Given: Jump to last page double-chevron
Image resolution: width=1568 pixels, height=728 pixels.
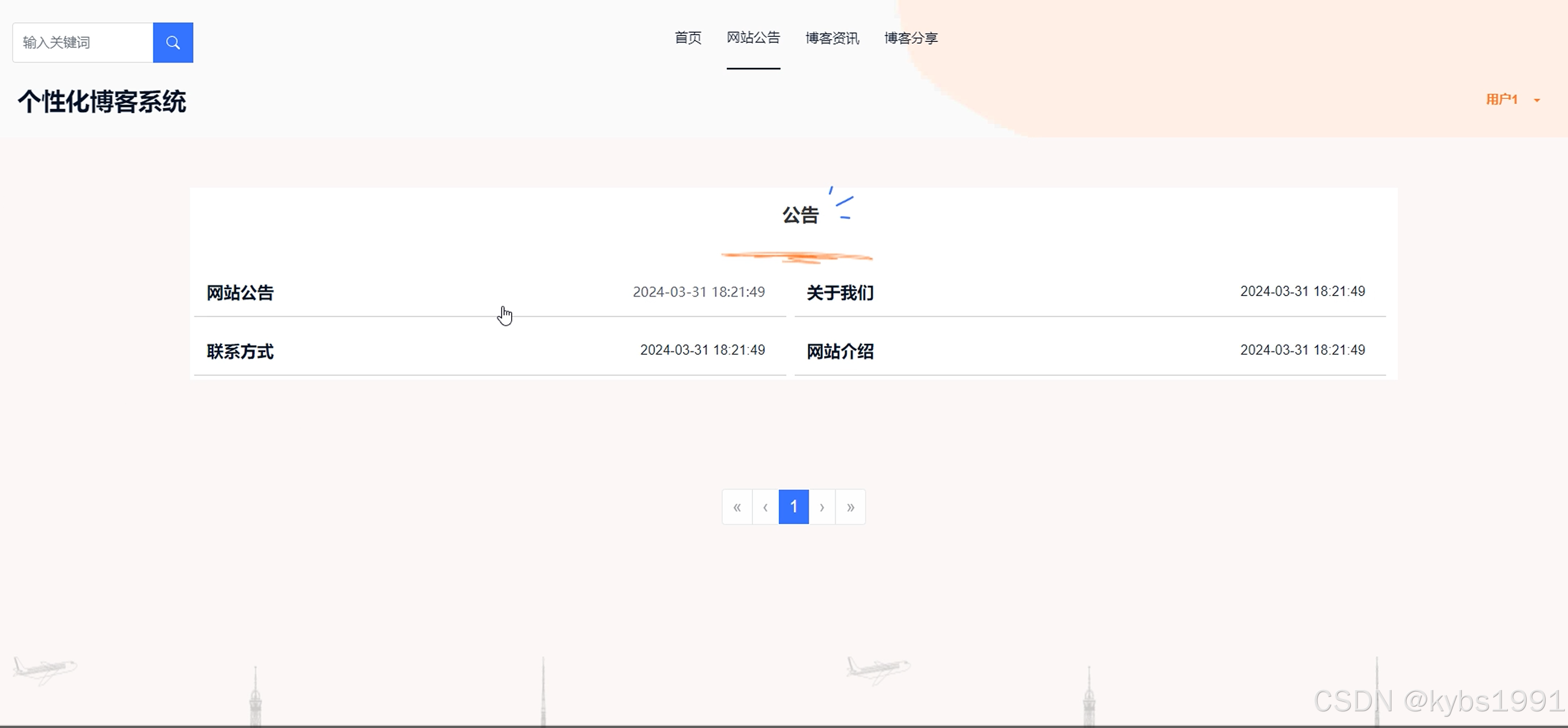Looking at the screenshot, I should point(850,507).
